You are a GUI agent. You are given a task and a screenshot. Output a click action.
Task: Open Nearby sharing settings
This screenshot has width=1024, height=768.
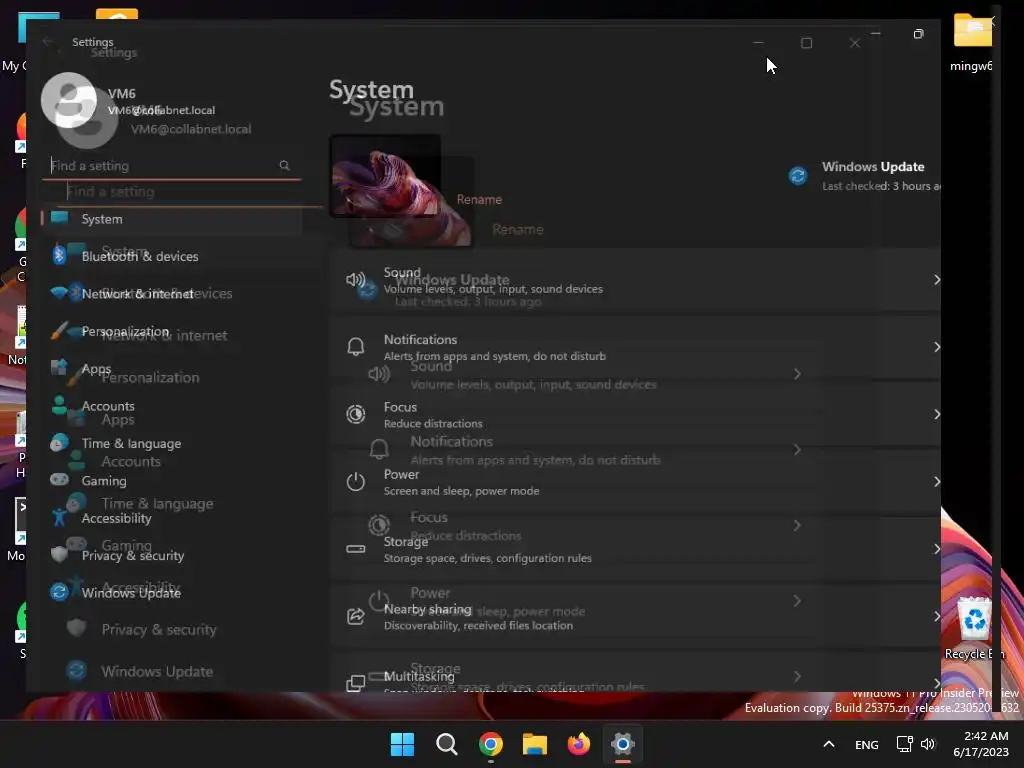[635, 616]
